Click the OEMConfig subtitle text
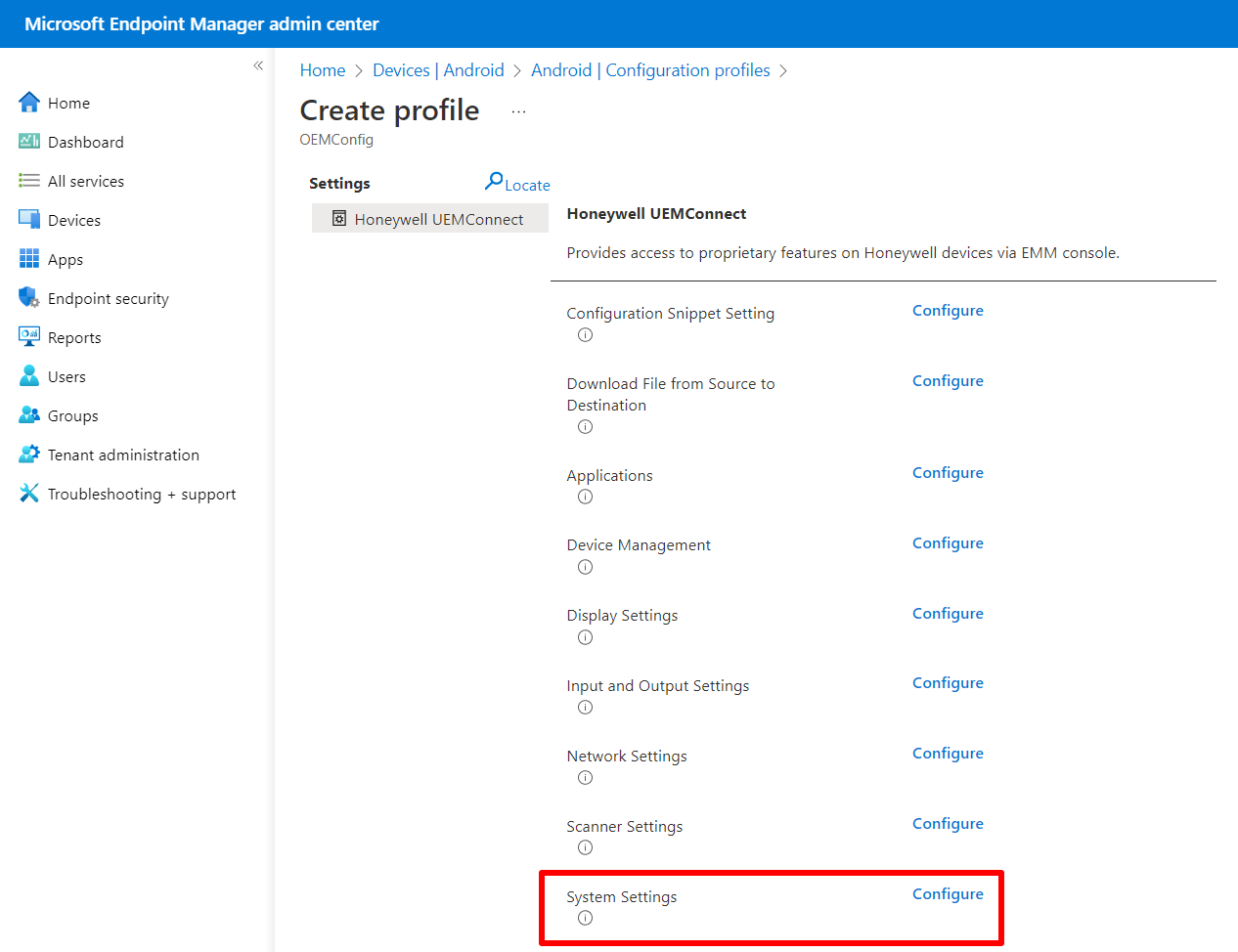Screen dimensions: 1238x952 (x=336, y=140)
